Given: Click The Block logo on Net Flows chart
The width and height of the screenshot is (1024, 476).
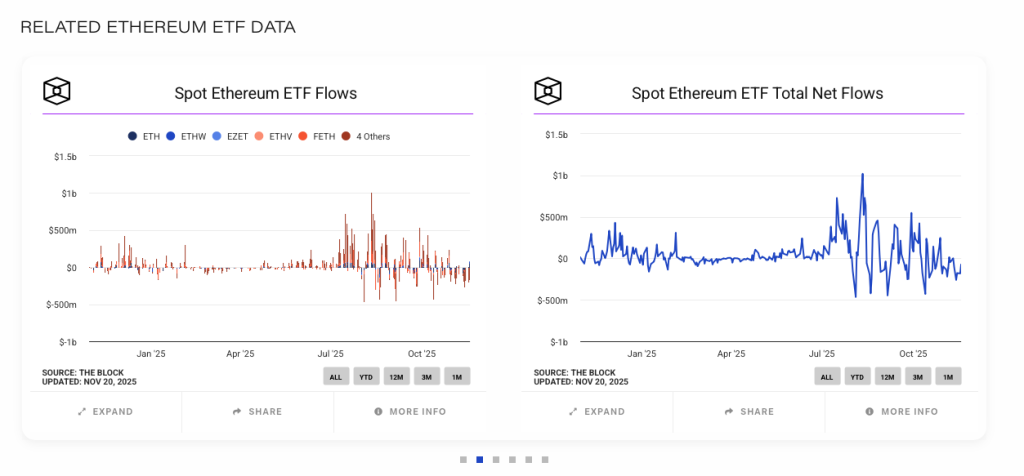Looking at the screenshot, I should click(x=548, y=91).
